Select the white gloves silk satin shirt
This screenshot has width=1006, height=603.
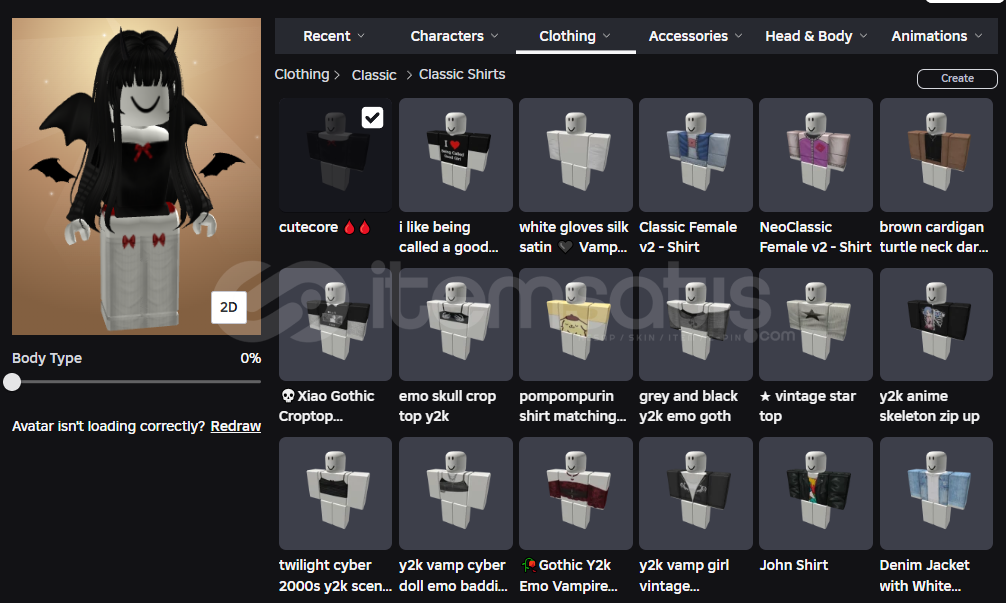pos(575,155)
